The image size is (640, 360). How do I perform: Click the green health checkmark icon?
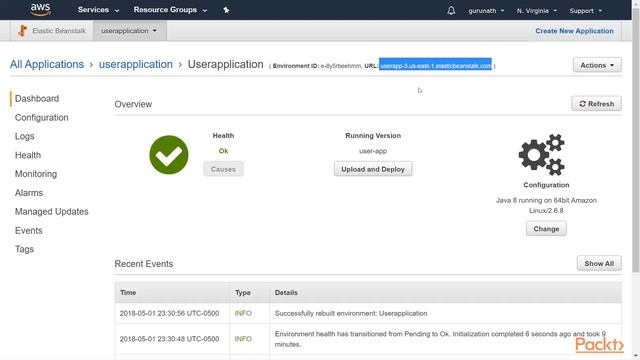169,155
